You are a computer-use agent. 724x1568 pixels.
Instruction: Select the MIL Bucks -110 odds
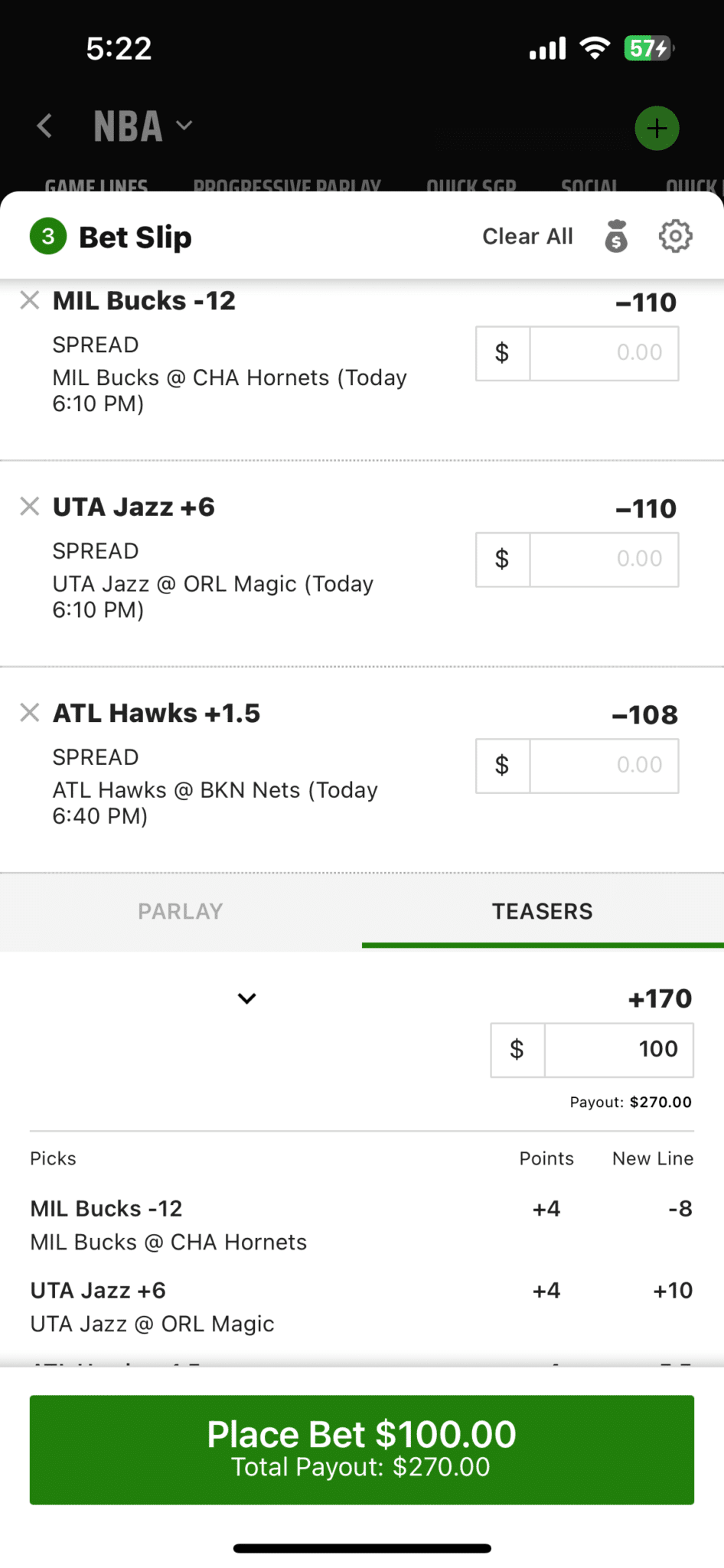click(644, 302)
